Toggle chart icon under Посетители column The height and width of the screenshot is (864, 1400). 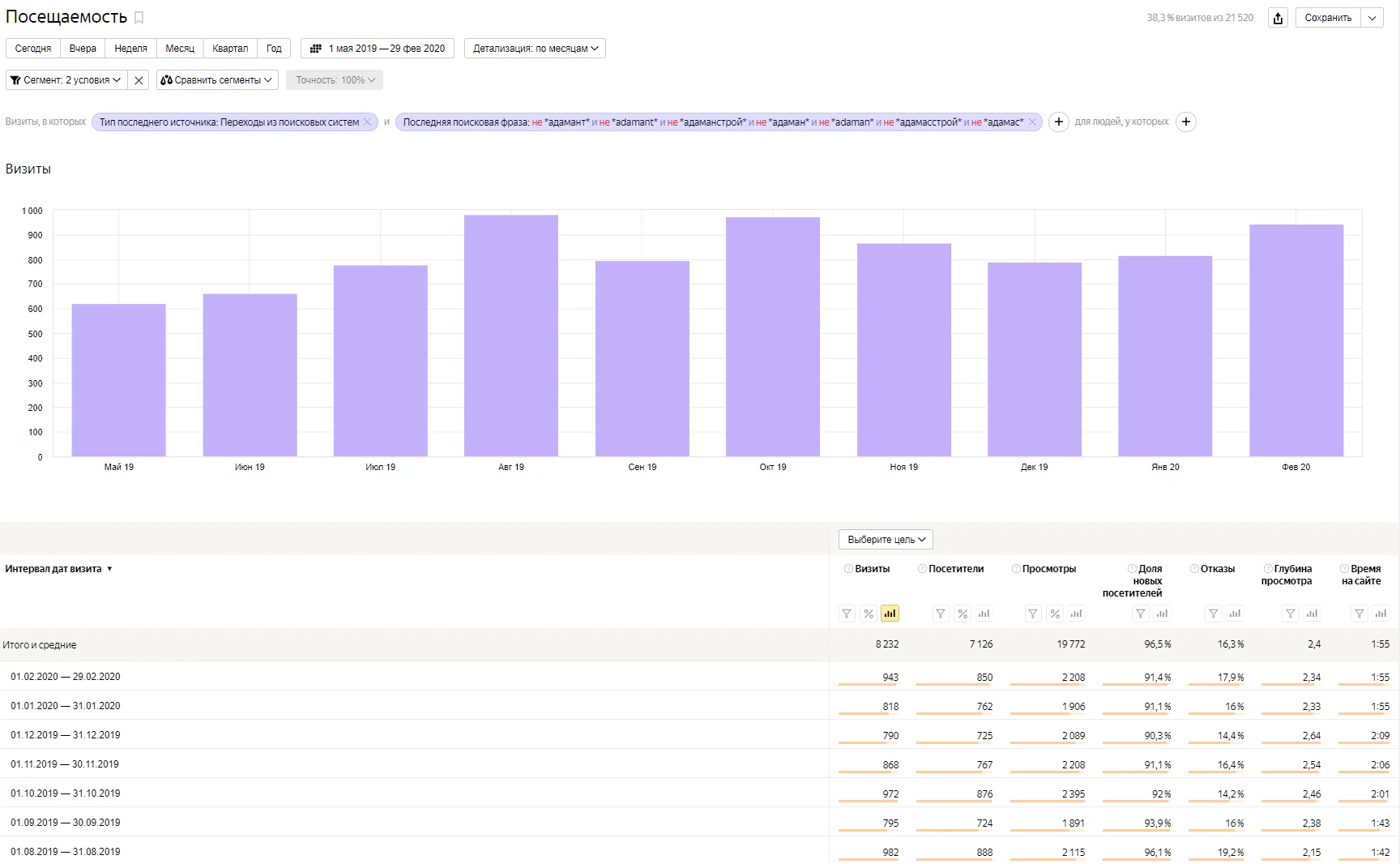pos(984,614)
